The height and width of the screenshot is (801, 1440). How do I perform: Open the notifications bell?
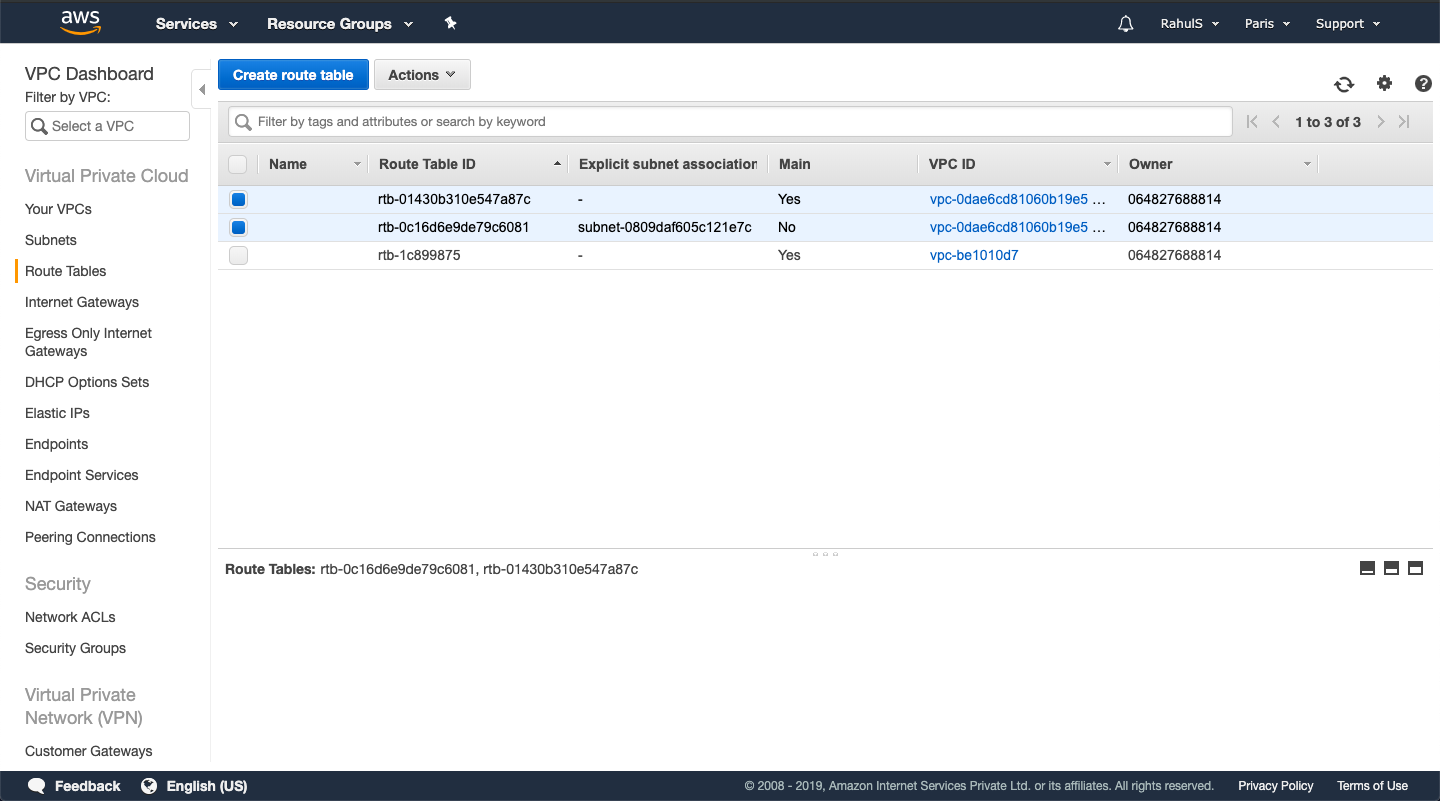[1125, 22]
